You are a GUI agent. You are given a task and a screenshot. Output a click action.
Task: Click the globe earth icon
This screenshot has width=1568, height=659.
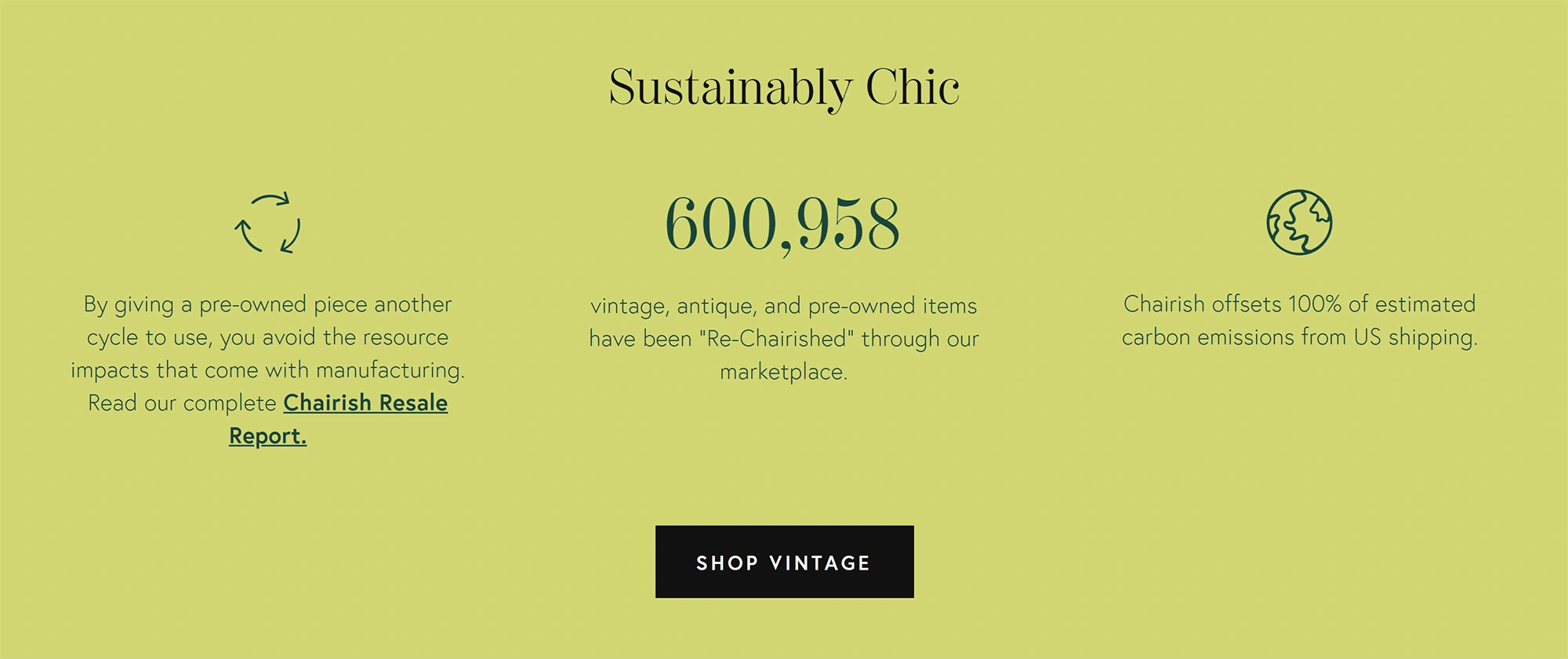[x=1299, y=222]
